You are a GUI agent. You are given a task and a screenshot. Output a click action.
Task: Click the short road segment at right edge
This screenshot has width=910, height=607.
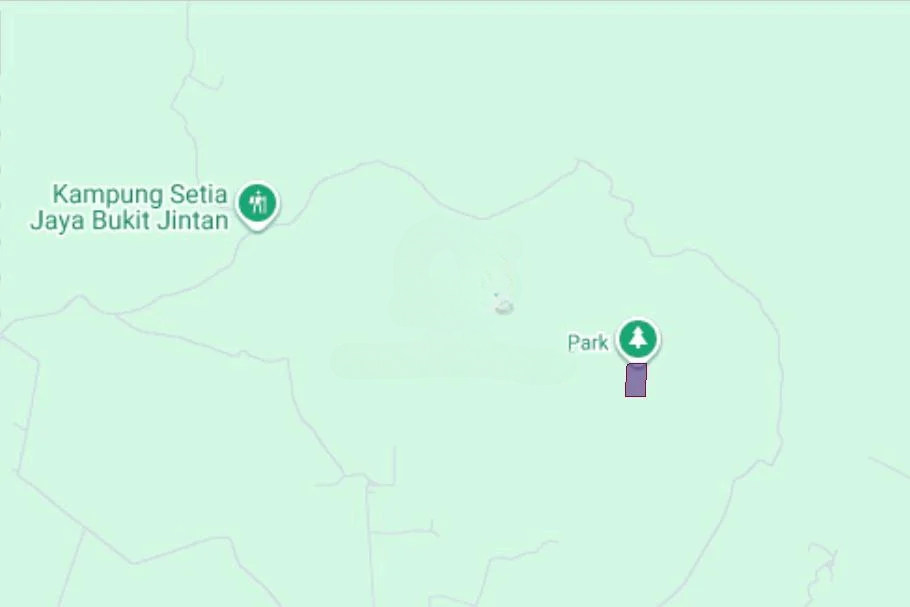coord(888,467)
